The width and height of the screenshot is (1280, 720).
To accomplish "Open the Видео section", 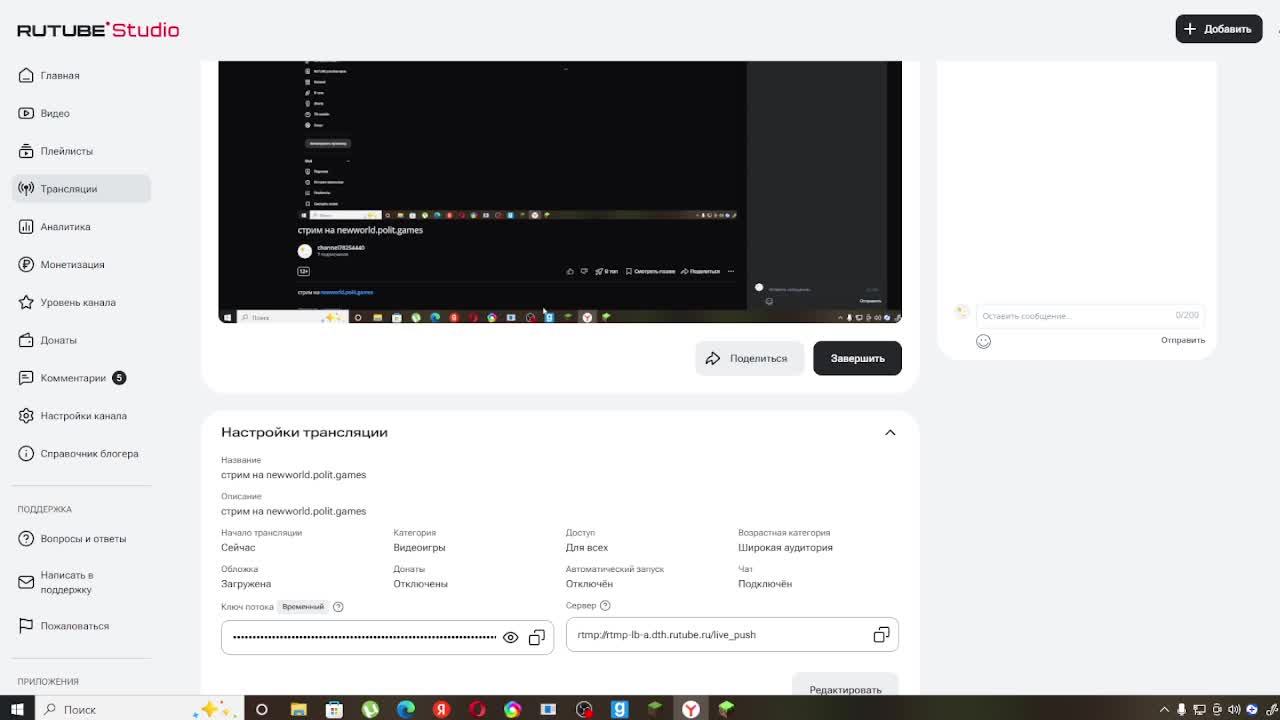I will click(x=55, y=113).
